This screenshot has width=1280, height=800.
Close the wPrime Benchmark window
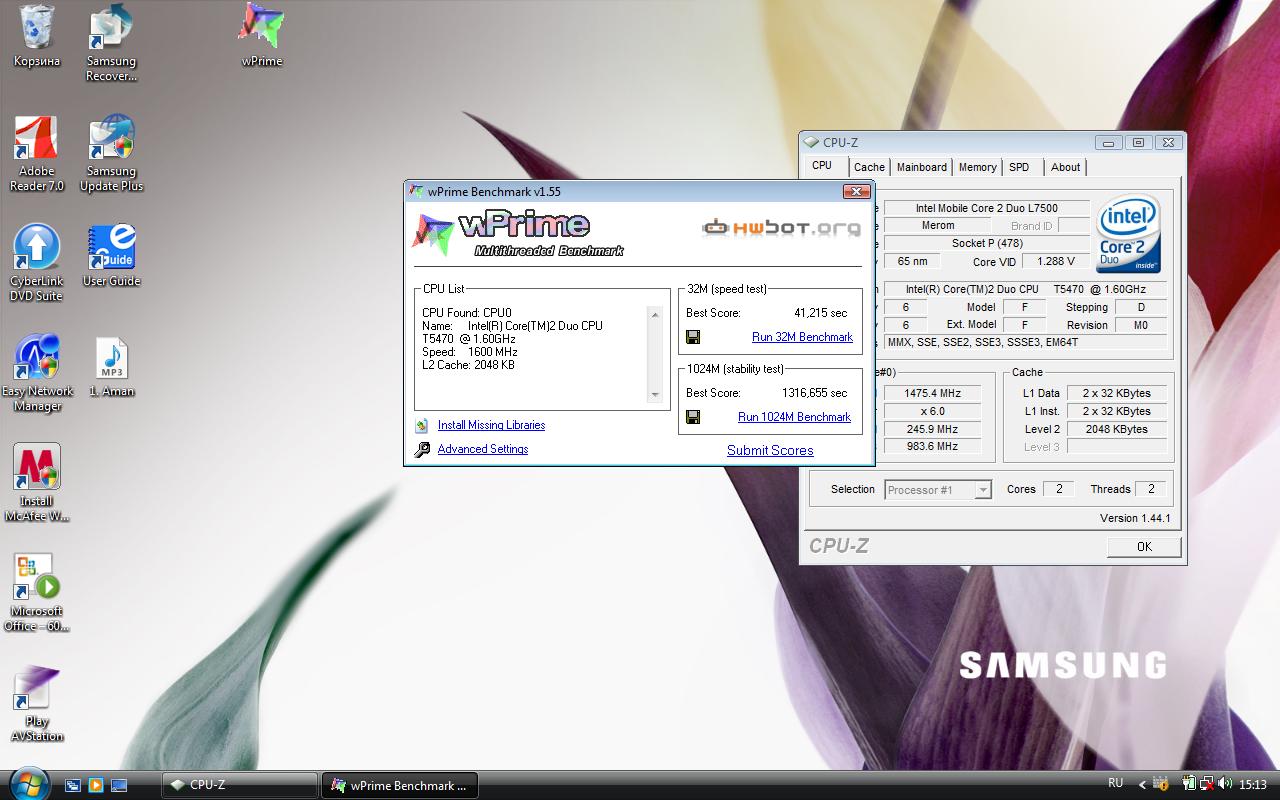click(856, 191)
